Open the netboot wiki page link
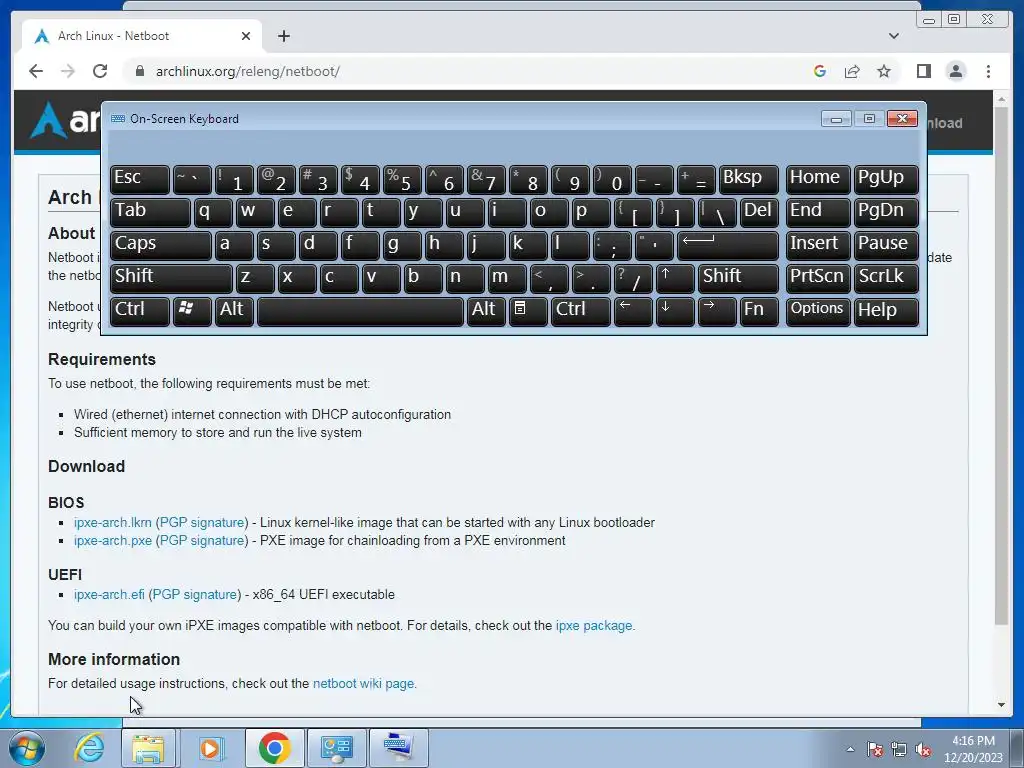The image size is (1024, 768). coord(363,684)
